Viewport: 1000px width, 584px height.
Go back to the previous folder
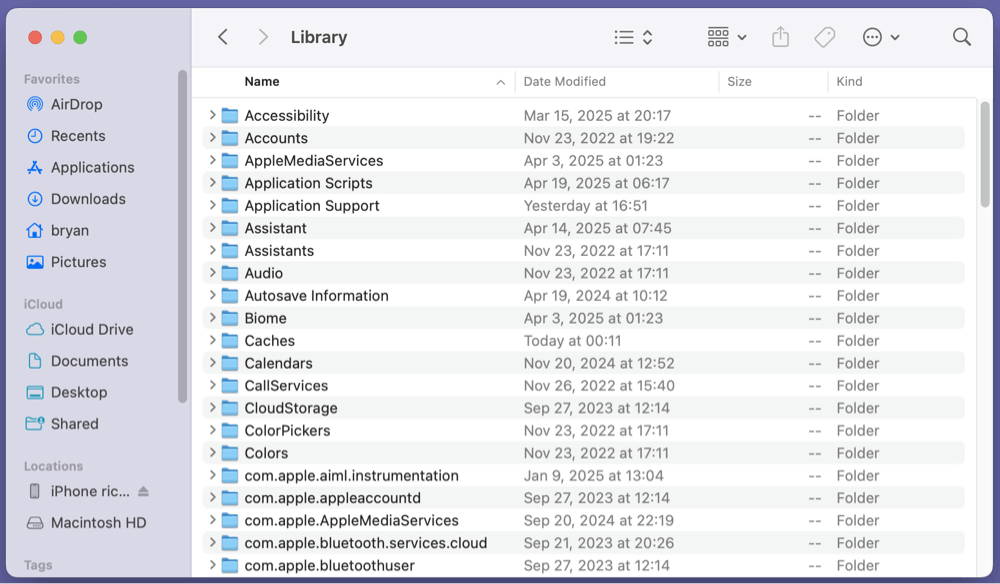(222, 37)
